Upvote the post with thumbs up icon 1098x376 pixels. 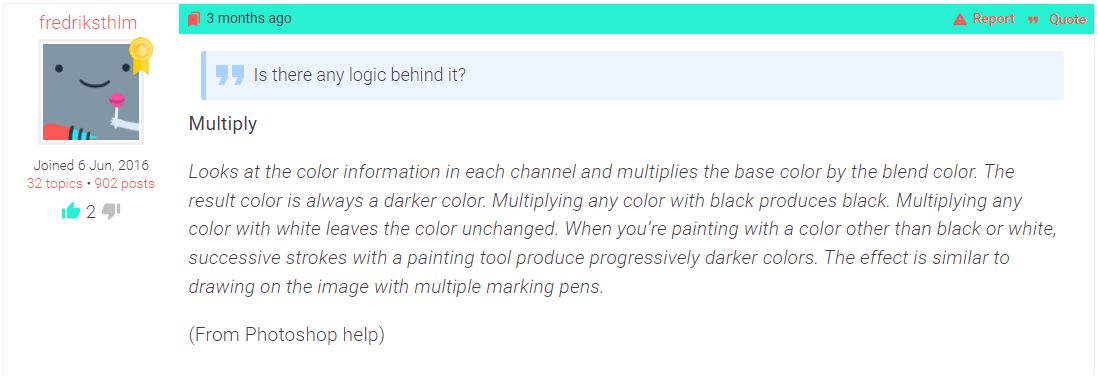pyautogui.click(x=71, y=211)
